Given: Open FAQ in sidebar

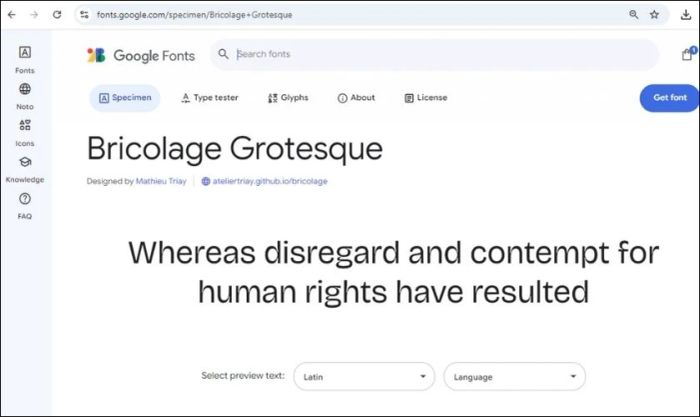Looking at the screenshot, I should pyautogui.click(x=25, y=206).
